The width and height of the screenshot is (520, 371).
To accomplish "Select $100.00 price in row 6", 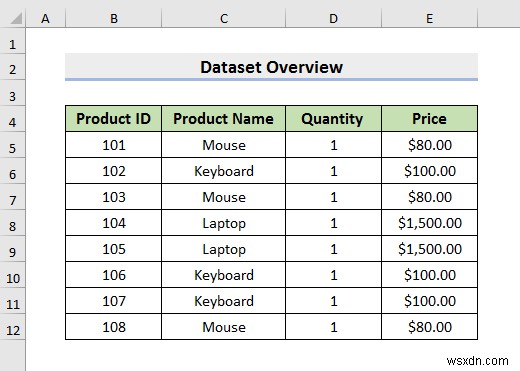I will [x=429, y=171].
